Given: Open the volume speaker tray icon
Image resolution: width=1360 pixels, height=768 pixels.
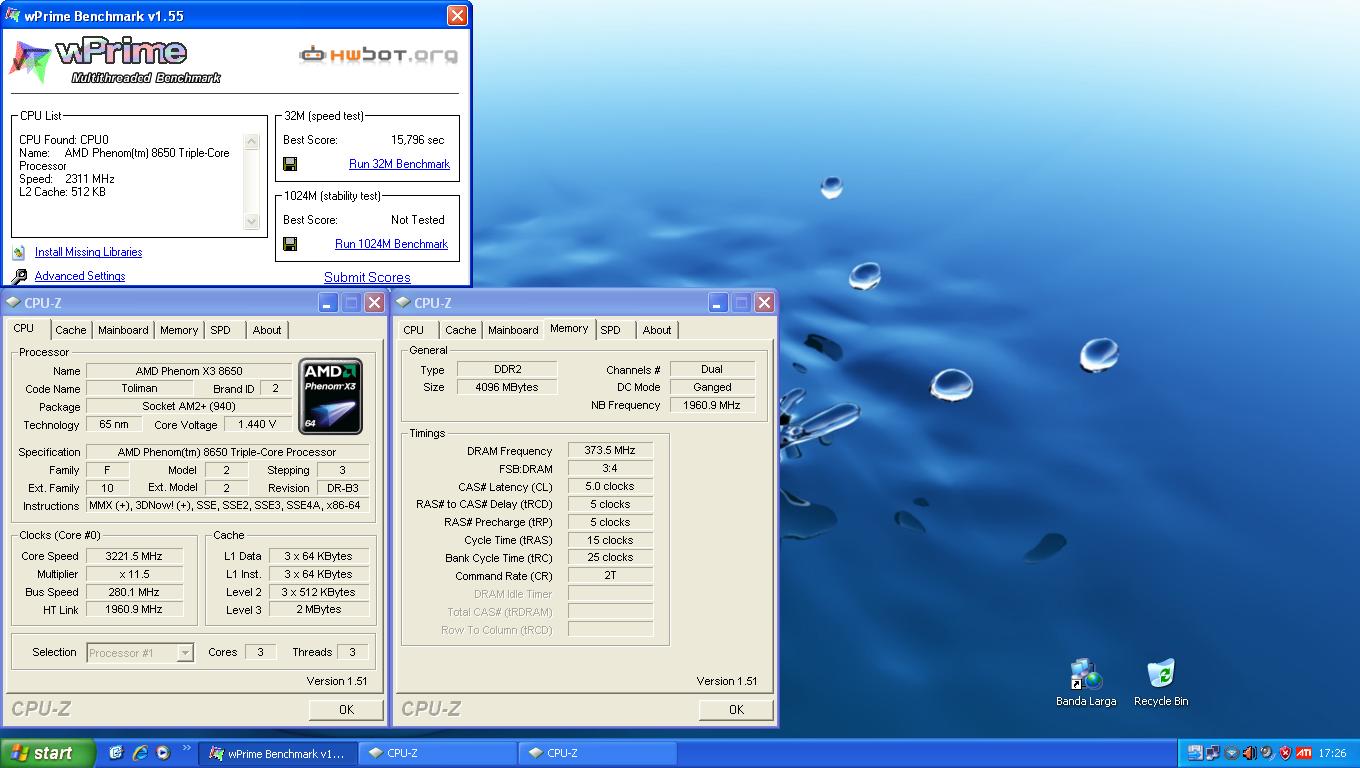Looking at the screenshot, I should (1250, 753).
